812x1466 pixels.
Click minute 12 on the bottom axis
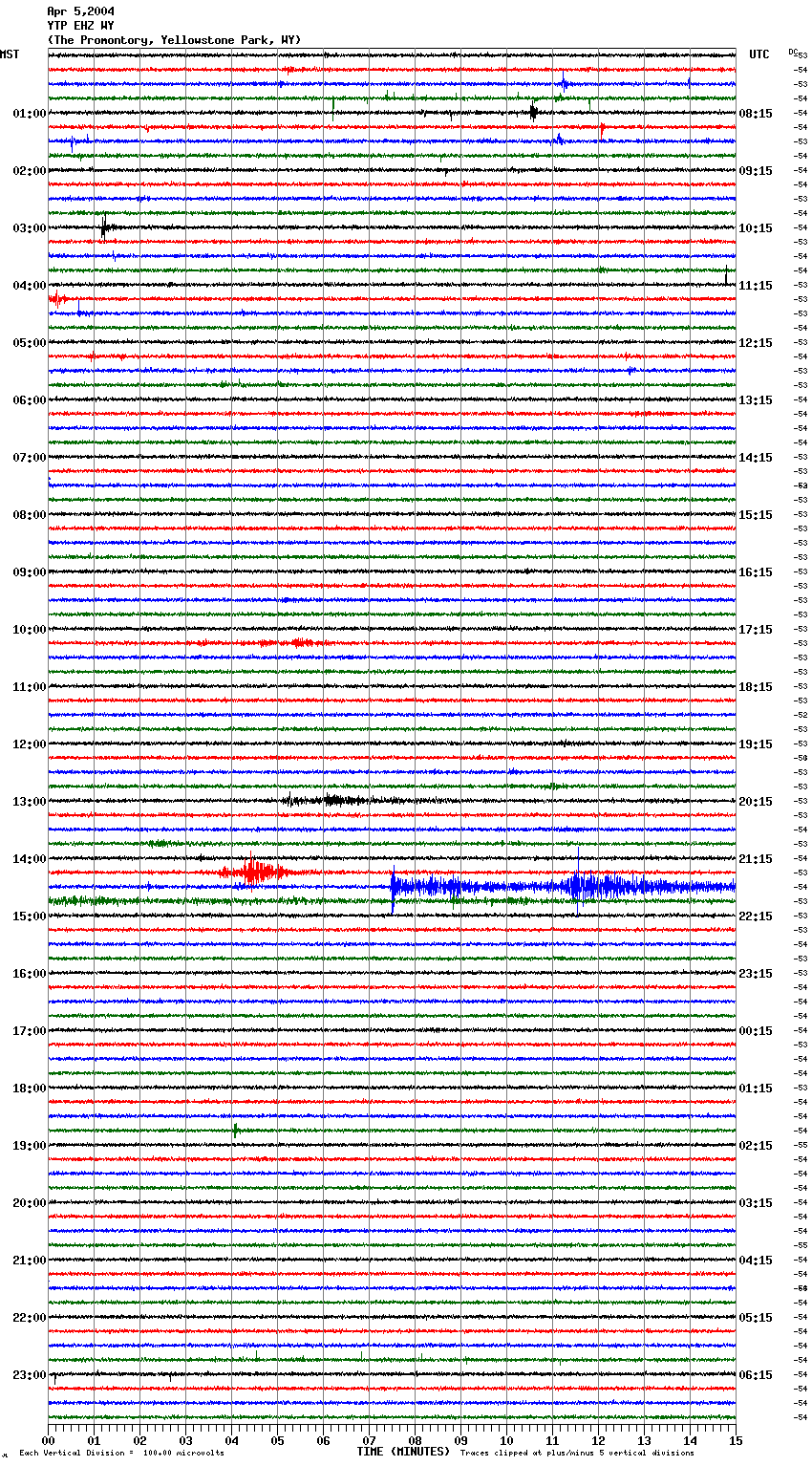[x=599, y=1439]
